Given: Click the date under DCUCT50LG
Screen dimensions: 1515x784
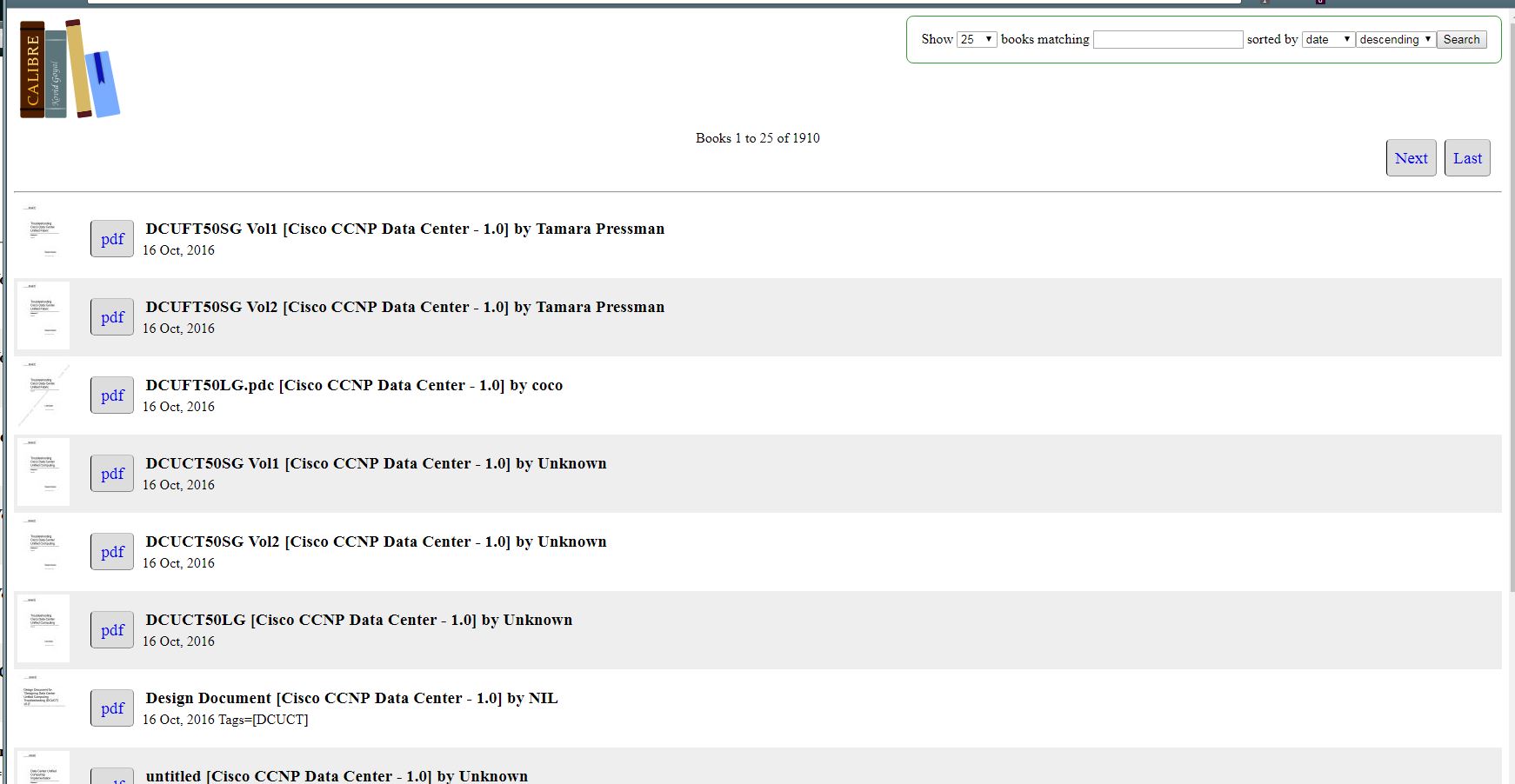Looking at the screenshot, I should point(178,641).
